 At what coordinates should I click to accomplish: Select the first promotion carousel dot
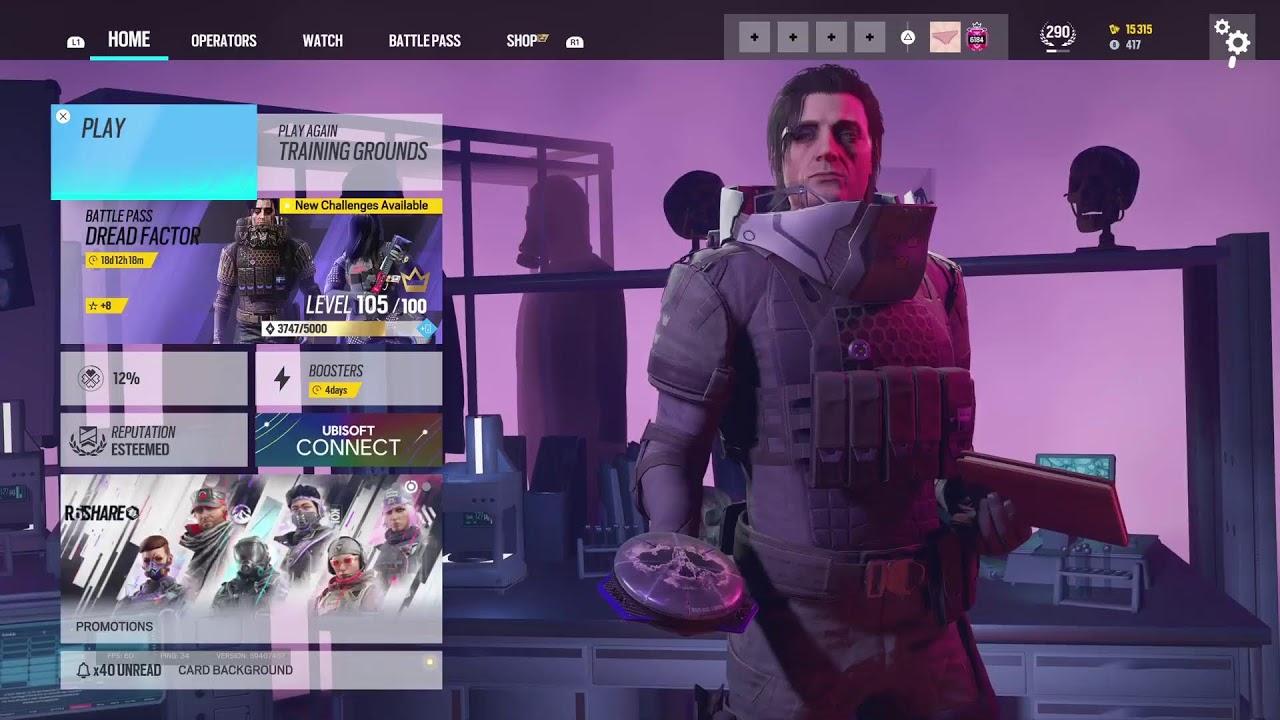411,487
